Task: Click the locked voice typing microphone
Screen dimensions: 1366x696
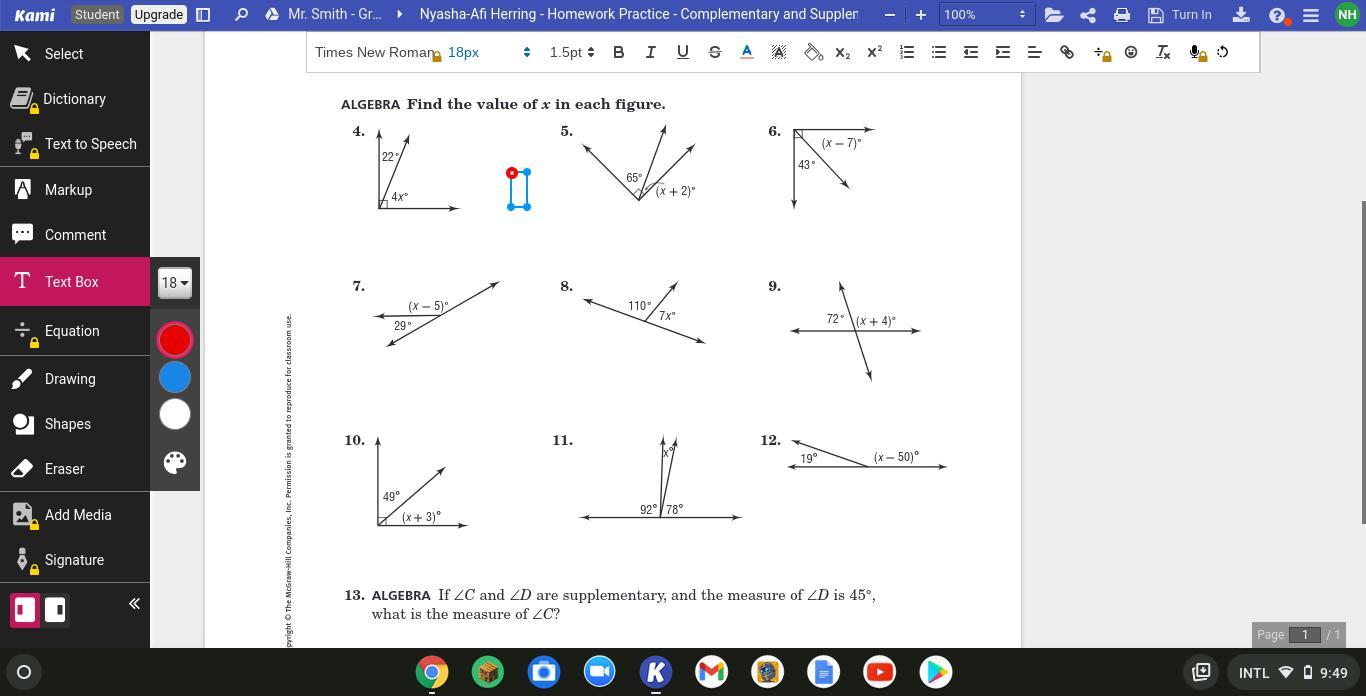Action: 1197,53
